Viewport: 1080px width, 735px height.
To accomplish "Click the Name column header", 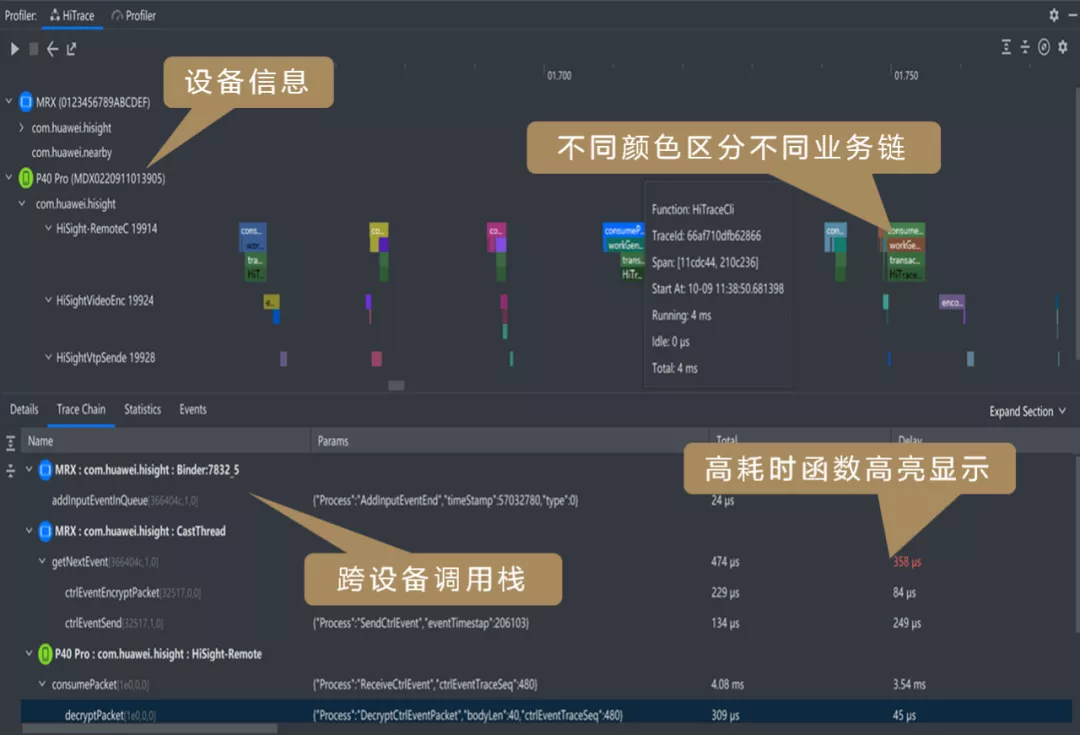I will [x=166, y=441].
